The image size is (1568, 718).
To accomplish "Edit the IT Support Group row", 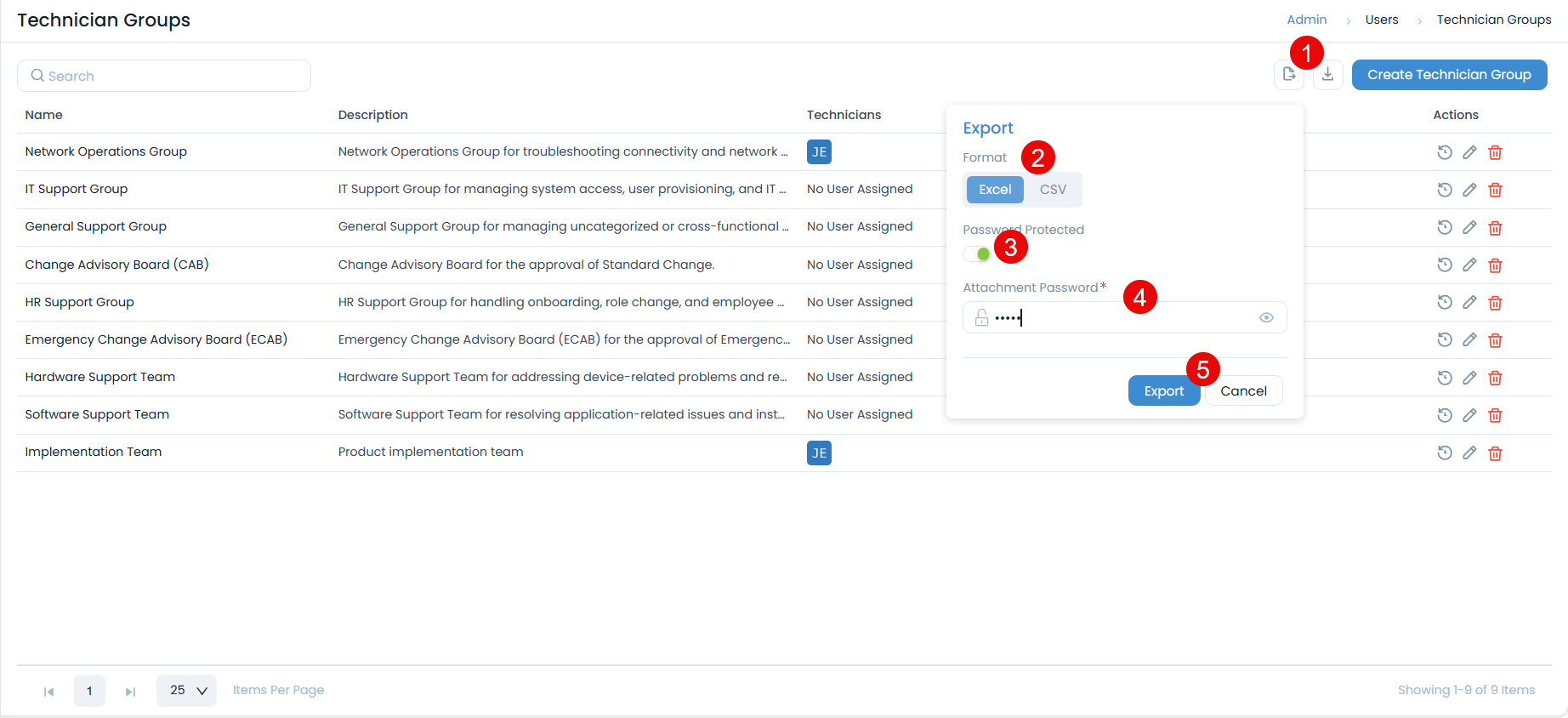I will tap(1469, 190).
